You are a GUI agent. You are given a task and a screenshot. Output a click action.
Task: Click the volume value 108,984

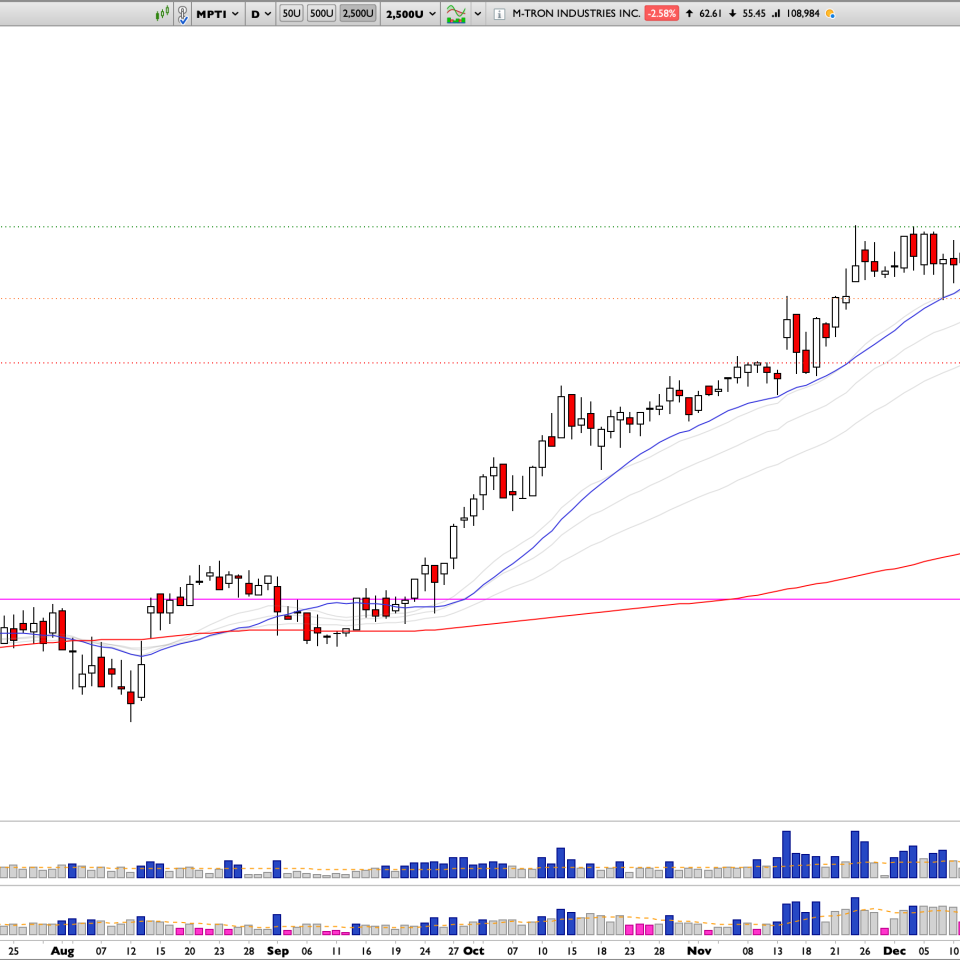(x=803, y=13)
